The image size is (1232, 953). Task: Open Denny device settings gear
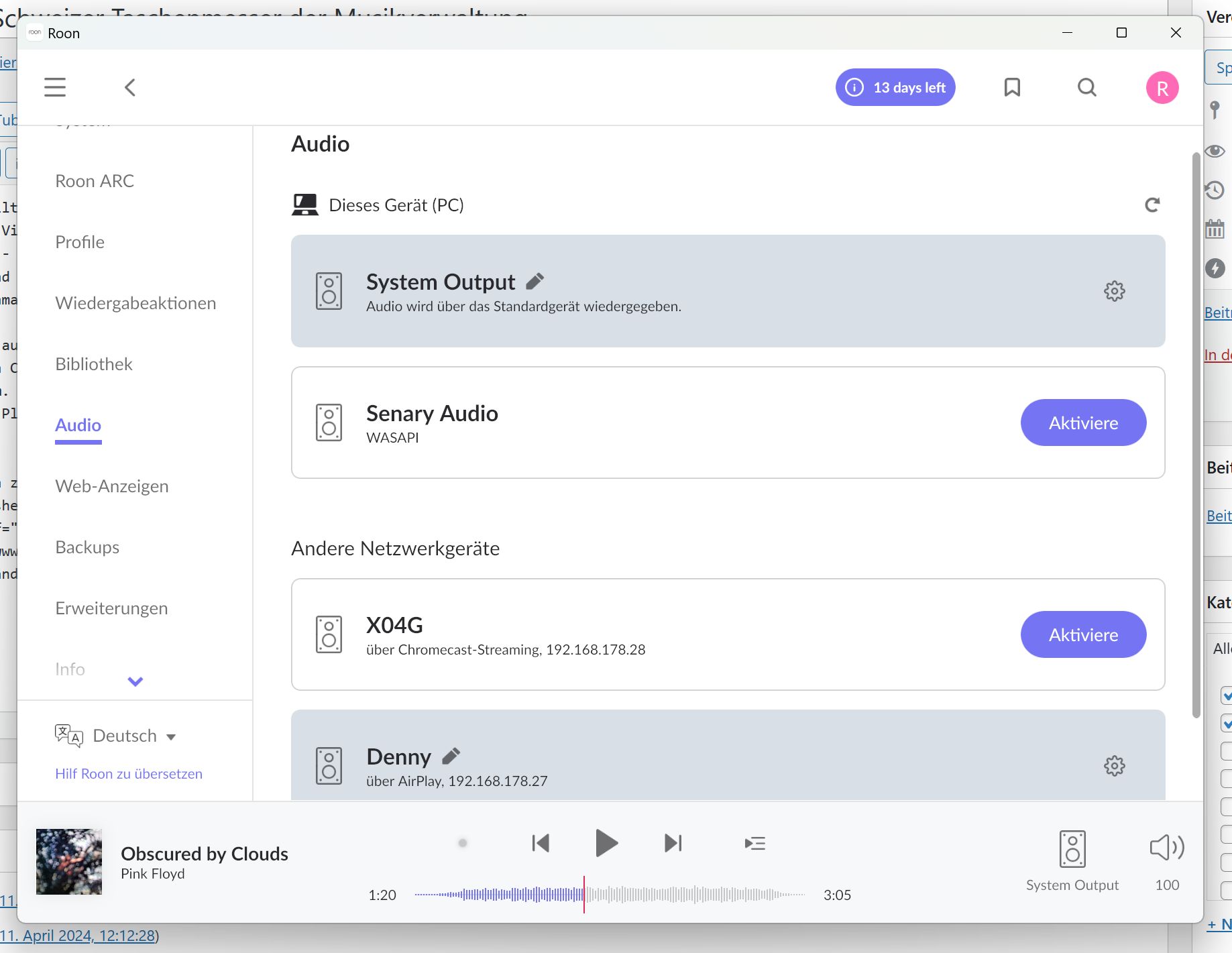[x=1115, y=765]
